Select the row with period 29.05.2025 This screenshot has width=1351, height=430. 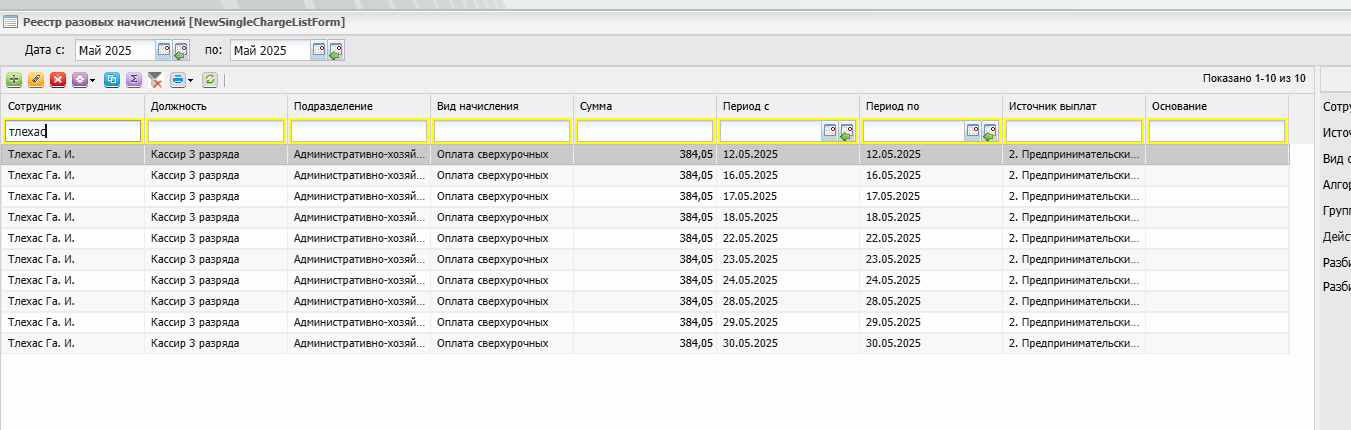645,322
